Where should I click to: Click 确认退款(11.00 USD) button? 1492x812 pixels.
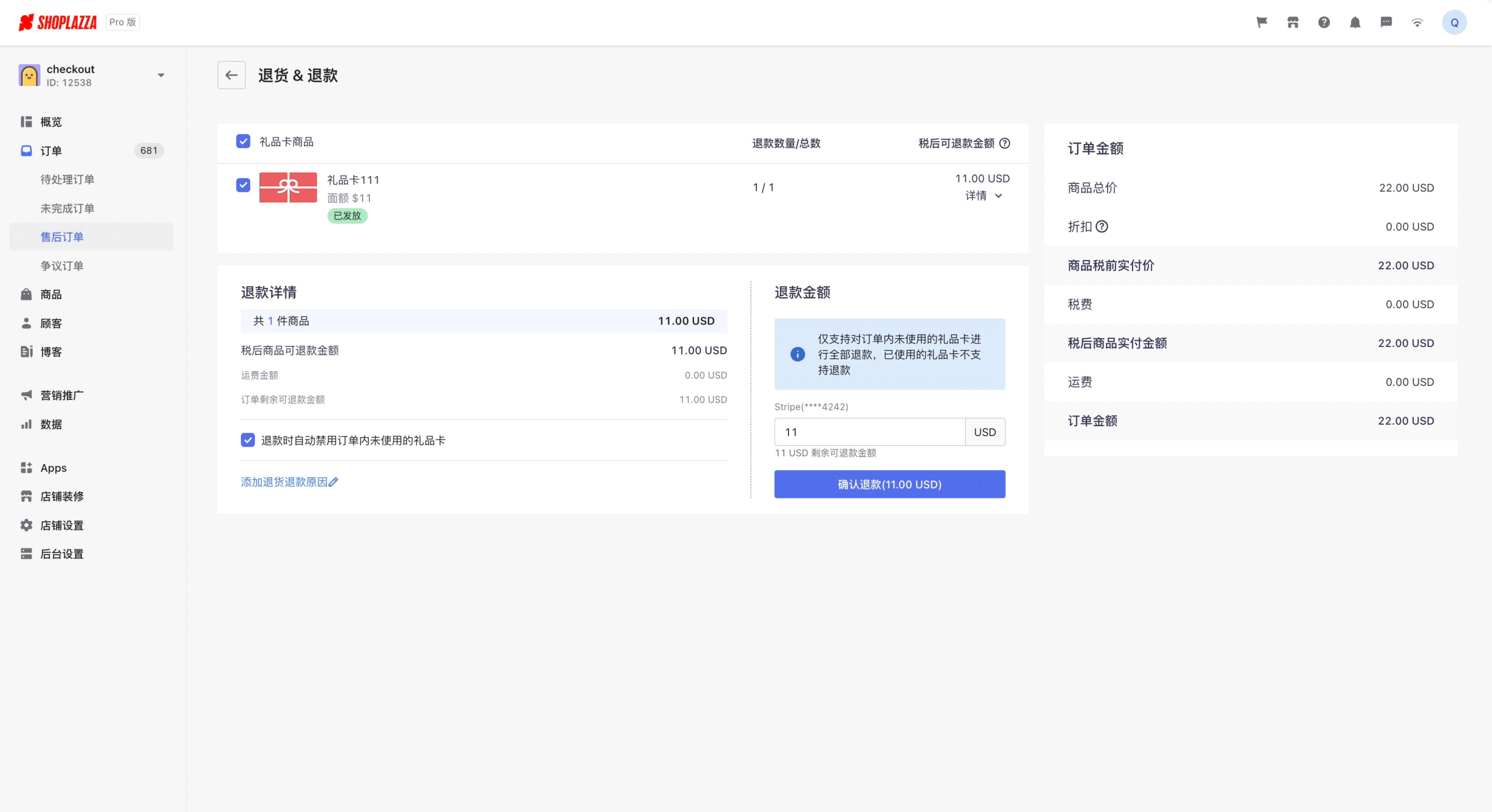(x=889, y=484)
